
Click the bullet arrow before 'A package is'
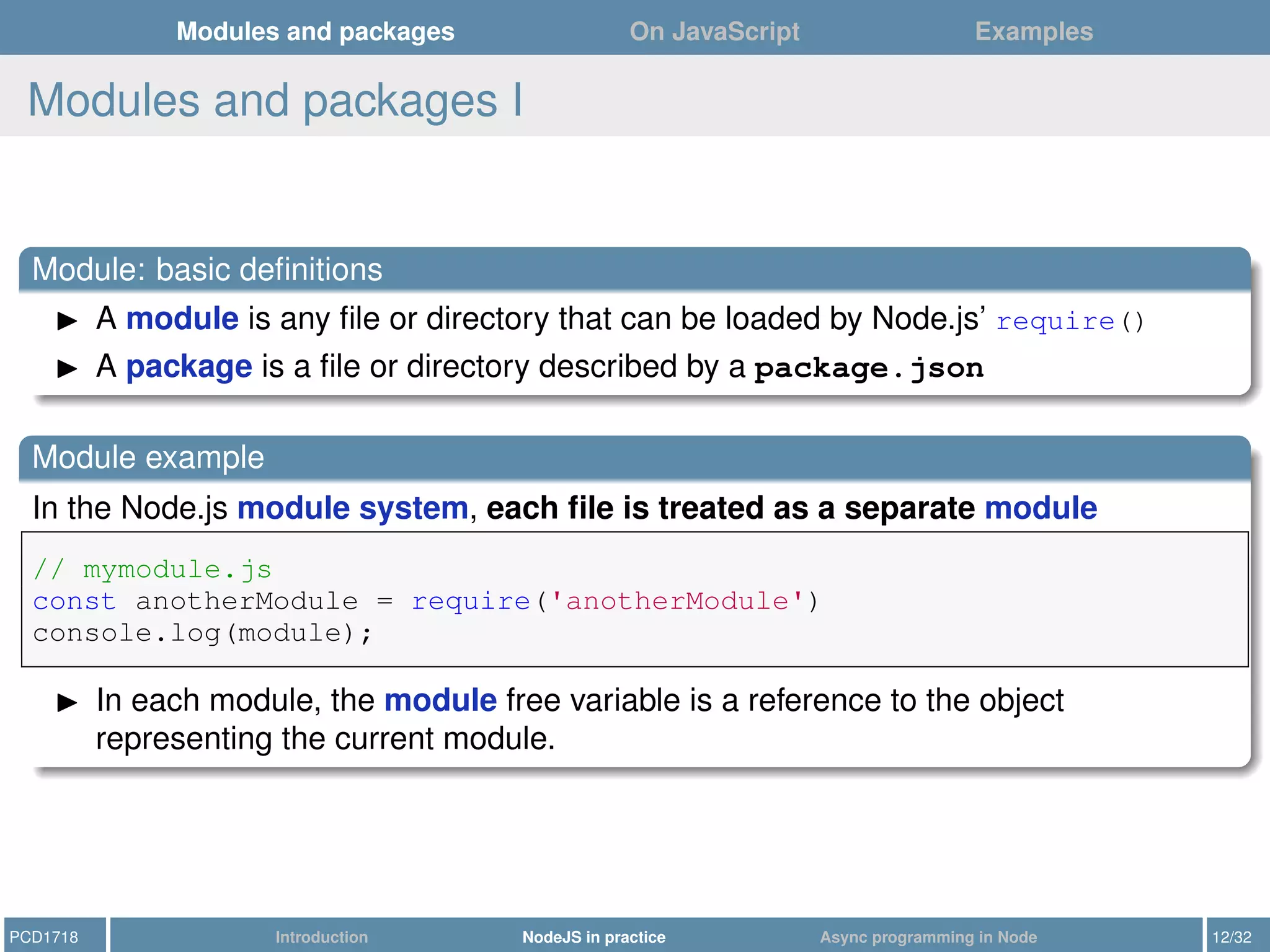click(67, 369)
